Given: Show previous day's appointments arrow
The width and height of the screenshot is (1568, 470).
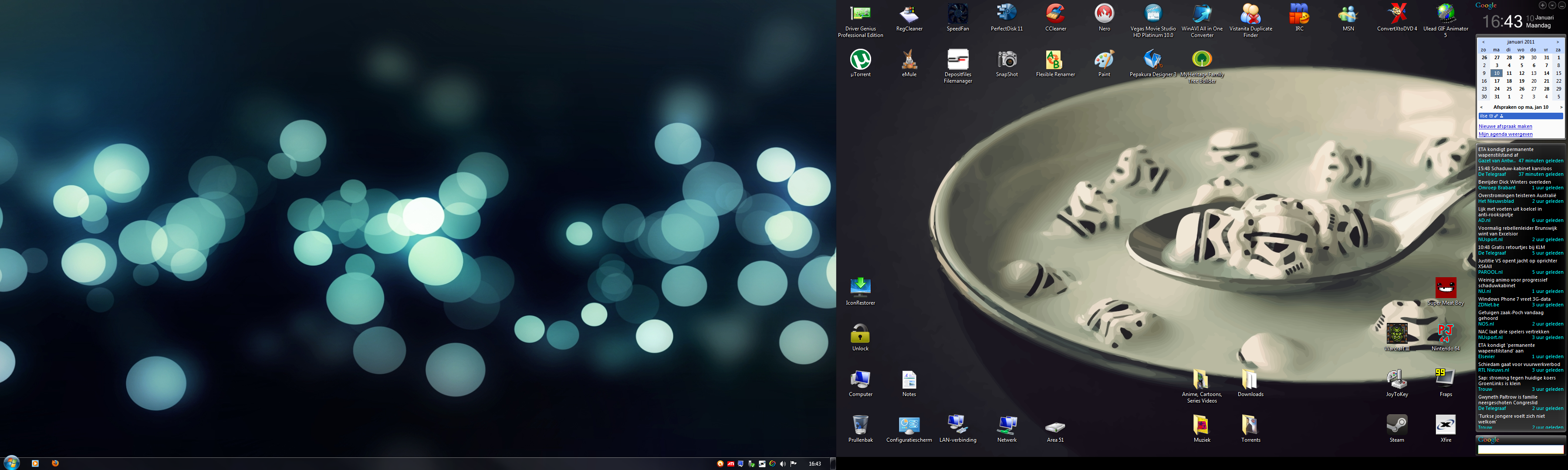Looking at the screenshot, I should [x=1482, y=107].
